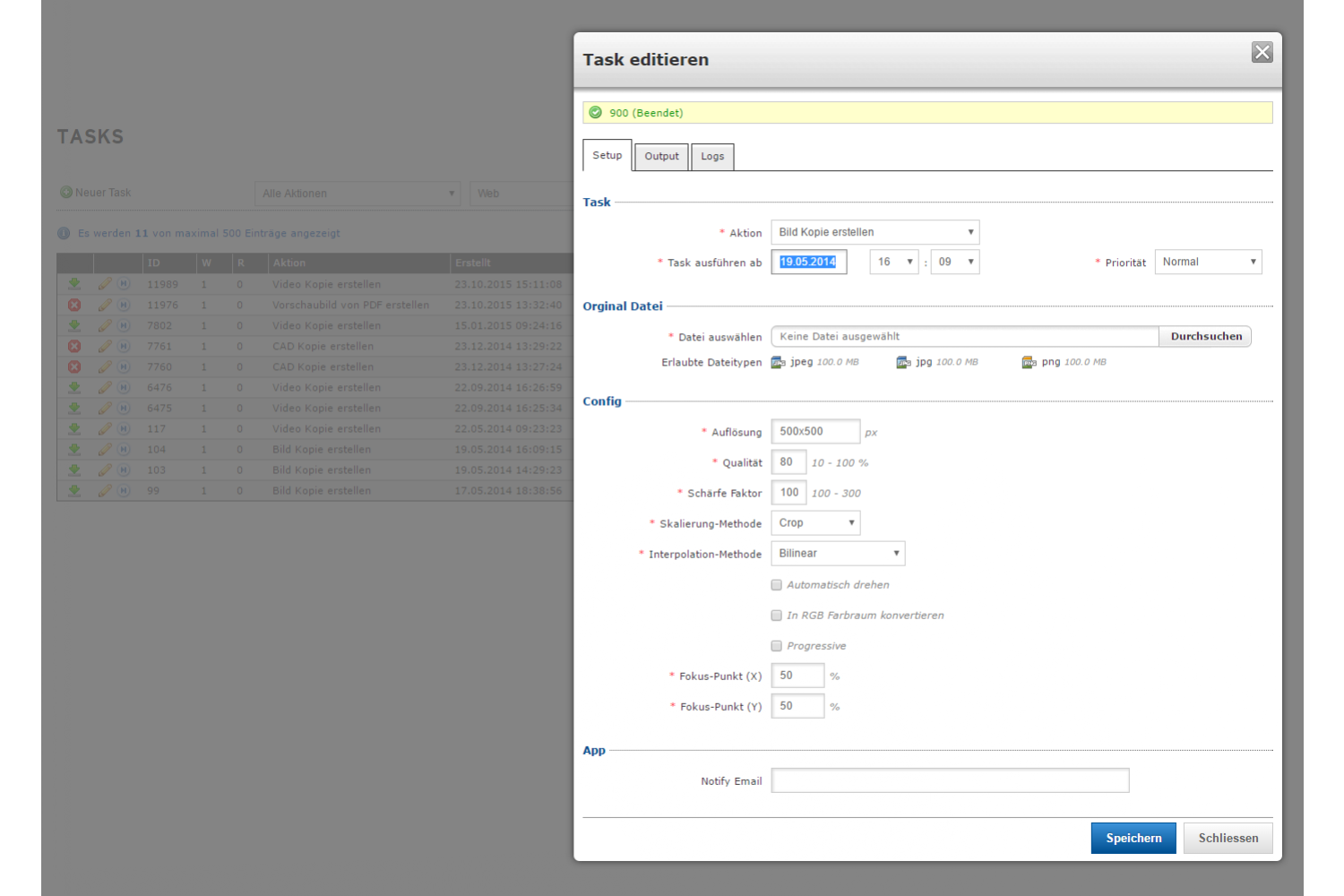The image size is (1344, 896).
Task: Click the pencil edit icon for task 7802
Action: click(x=105, y=325)
